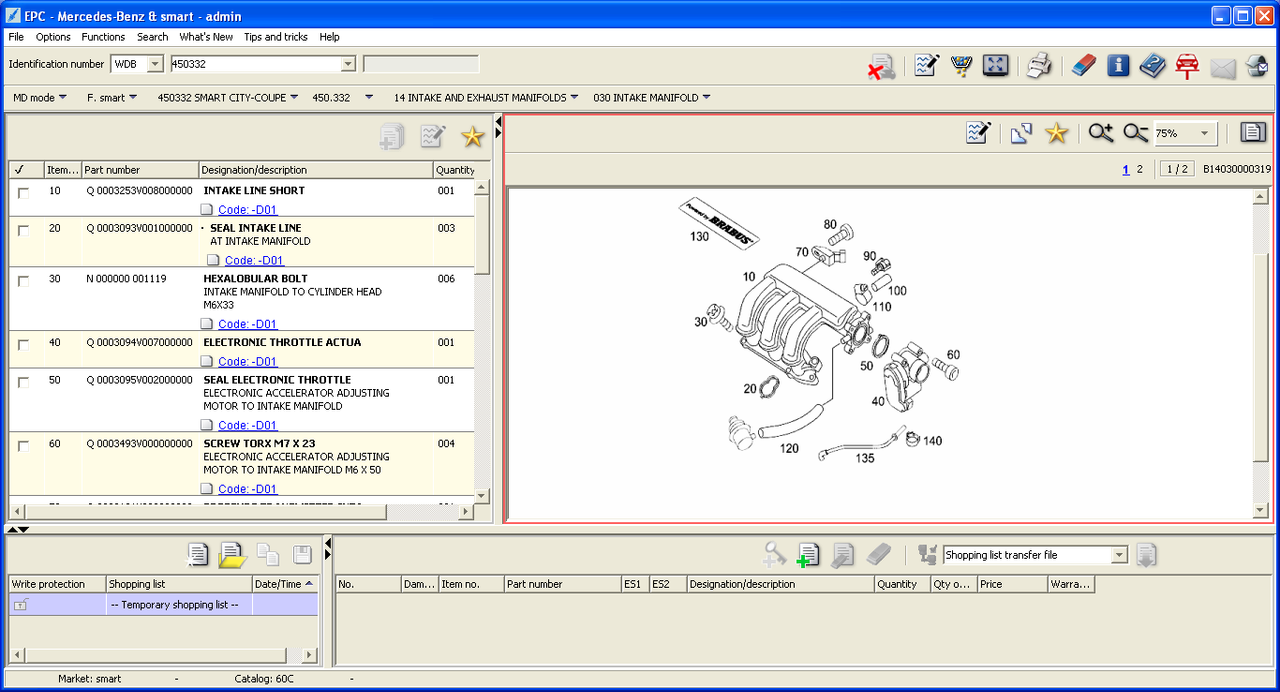Mark picture as favorite with star

1056,133
